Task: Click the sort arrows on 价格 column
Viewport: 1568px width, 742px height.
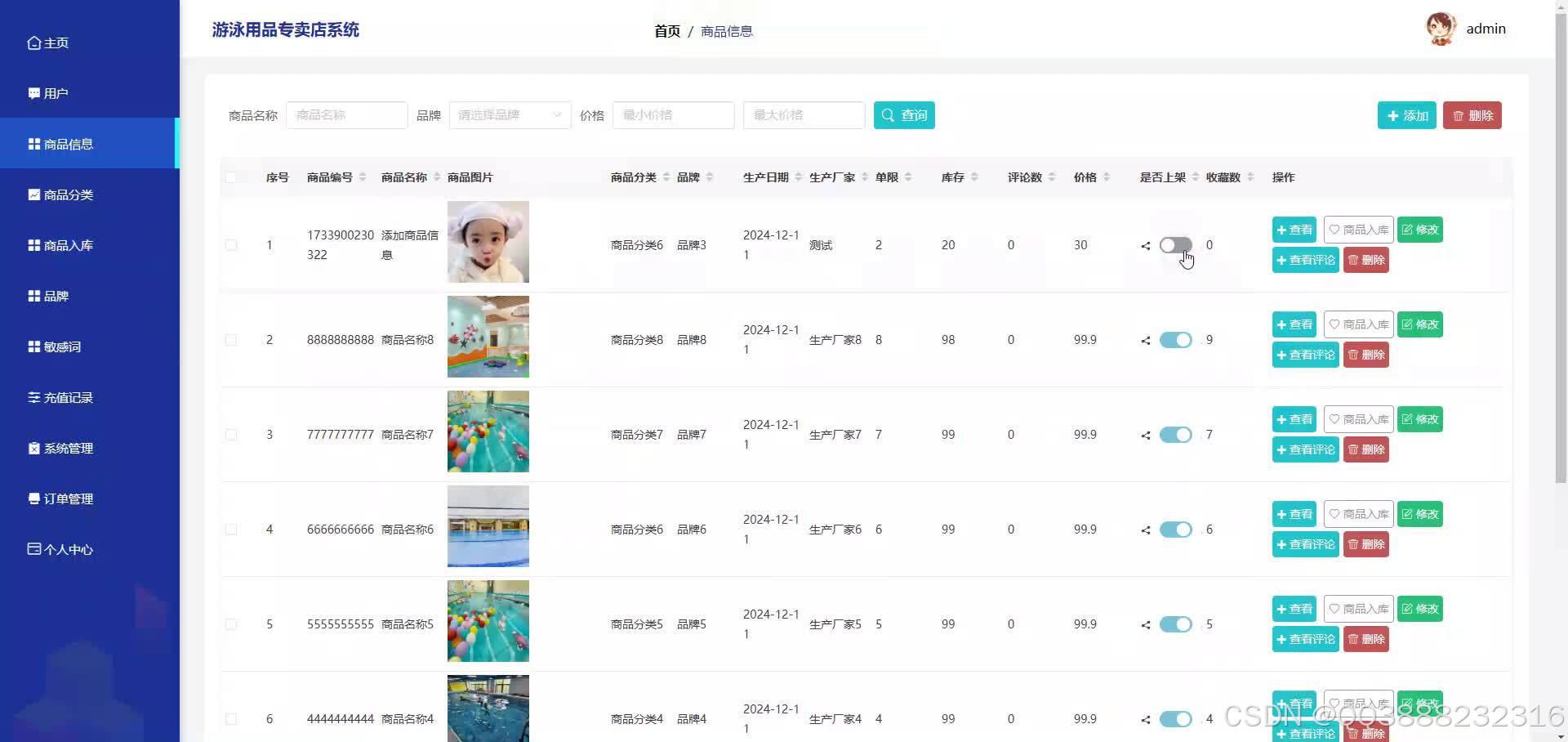Action: pyautogui.click(x=1107, y=177)
